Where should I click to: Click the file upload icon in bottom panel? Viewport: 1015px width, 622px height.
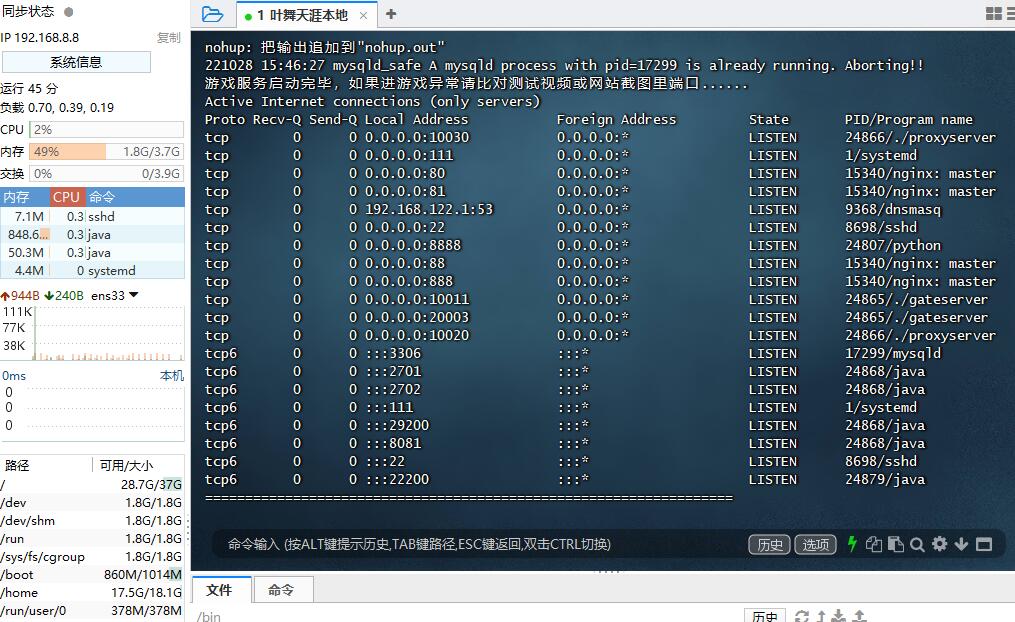[860, 616]
